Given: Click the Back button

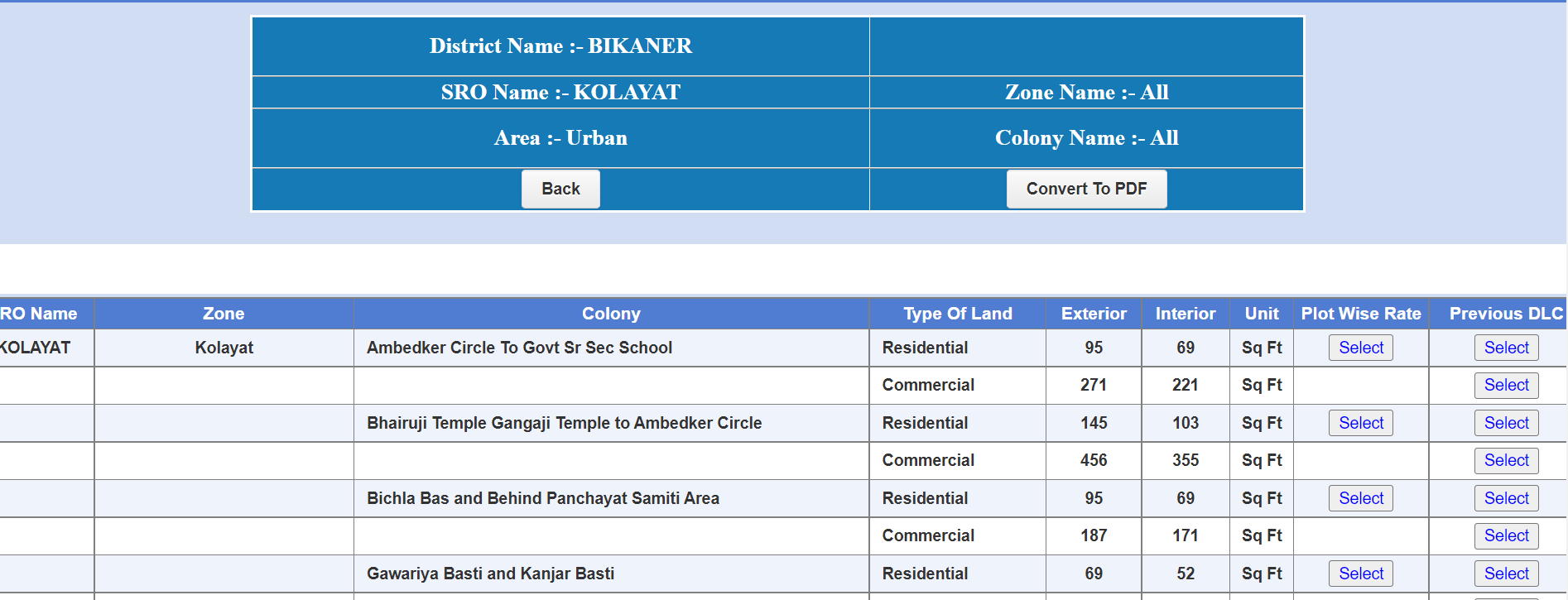Looking at the screenshot, I should [560, 189].
